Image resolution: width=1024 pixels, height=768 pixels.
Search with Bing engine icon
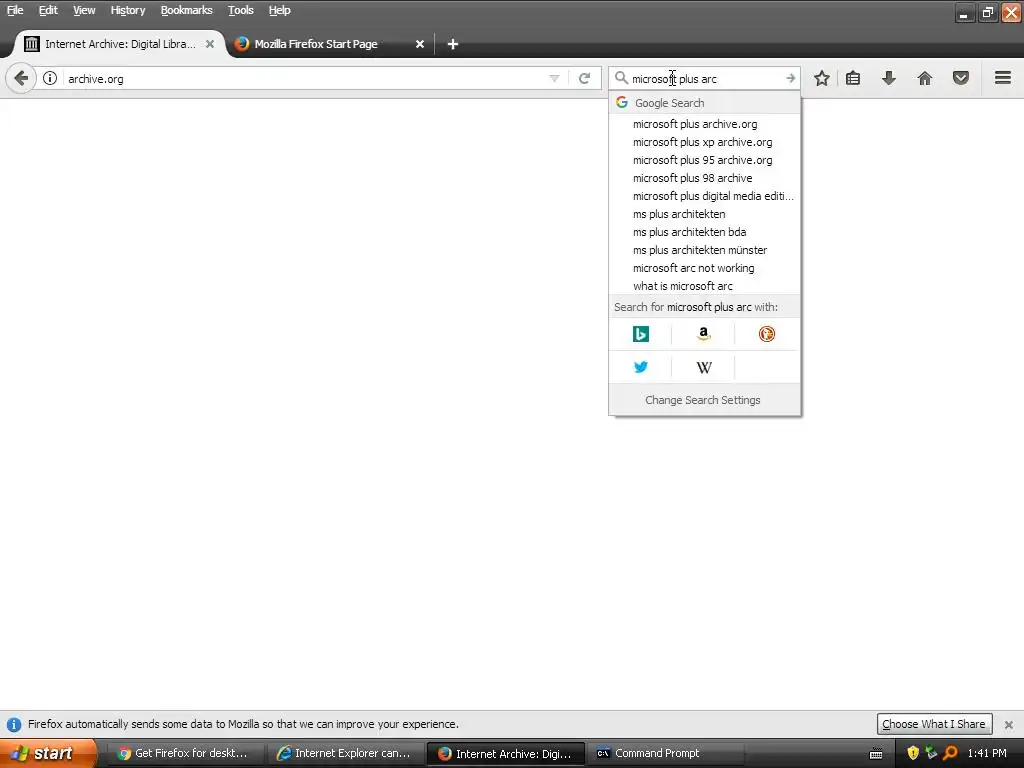(641, 334)
